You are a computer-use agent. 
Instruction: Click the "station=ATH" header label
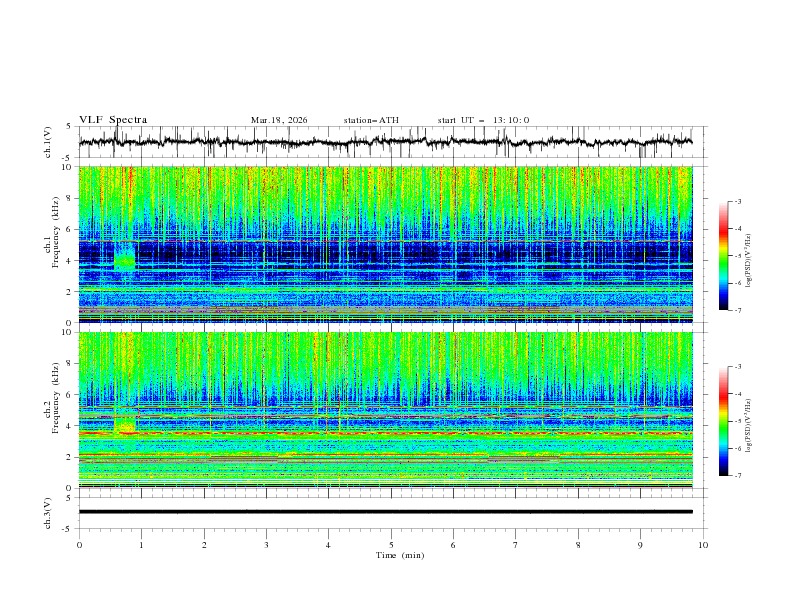(371, 120)
